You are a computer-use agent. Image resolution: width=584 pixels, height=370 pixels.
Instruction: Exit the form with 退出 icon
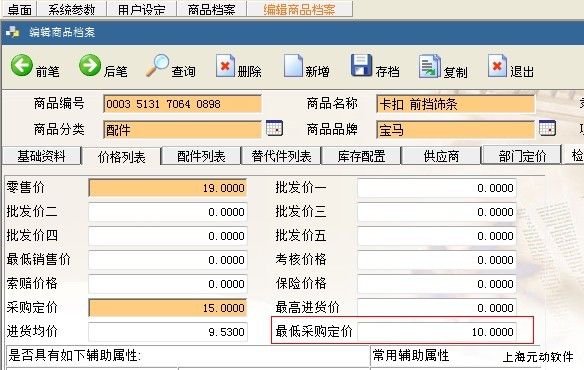(x=497, y=66)
